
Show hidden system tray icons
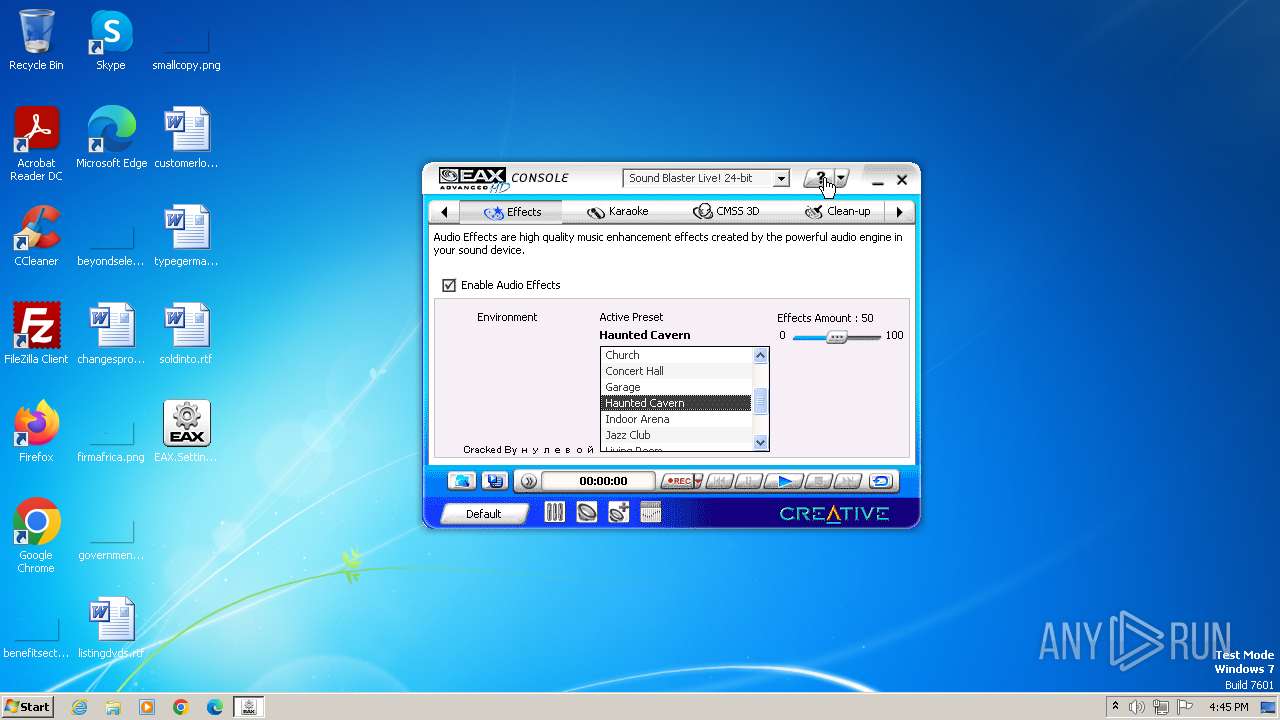pyautogui.click(x=1116, y=707)
